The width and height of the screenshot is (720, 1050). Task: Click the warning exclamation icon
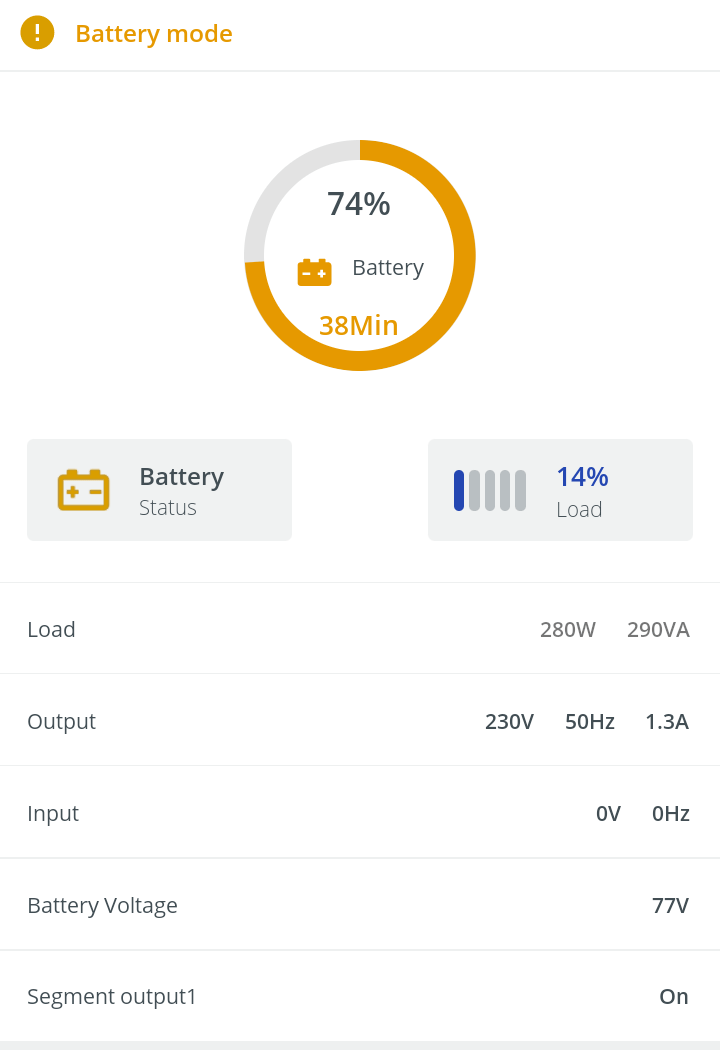coord(37,33)
